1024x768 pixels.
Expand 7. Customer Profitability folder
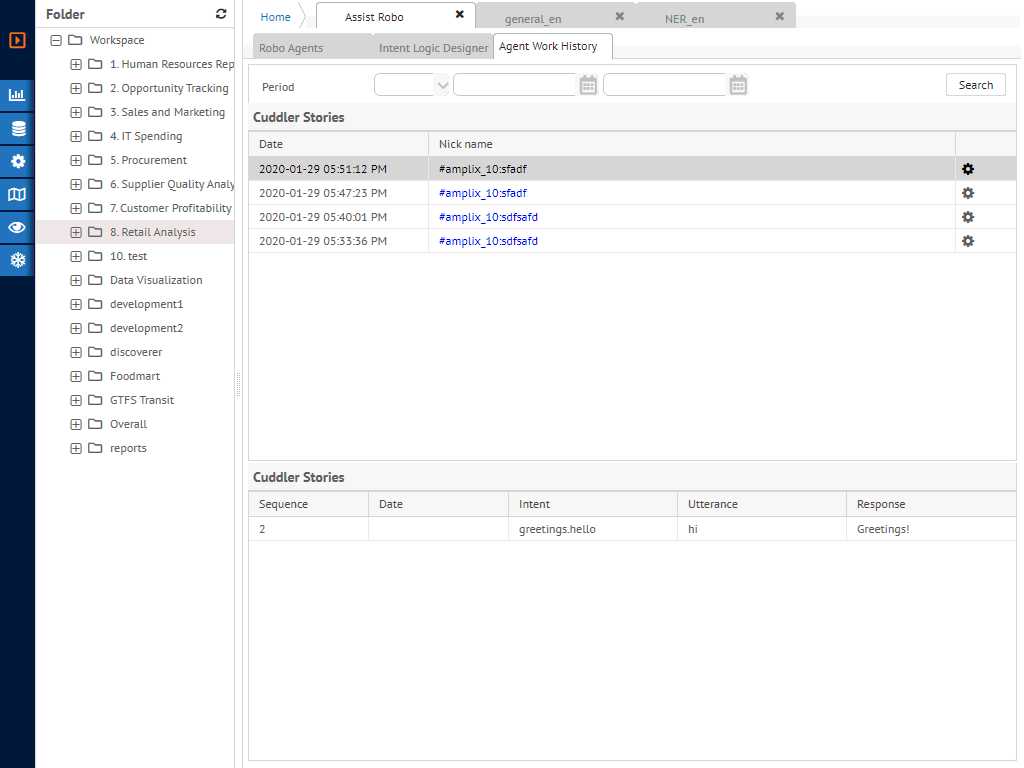coord(76,208)
